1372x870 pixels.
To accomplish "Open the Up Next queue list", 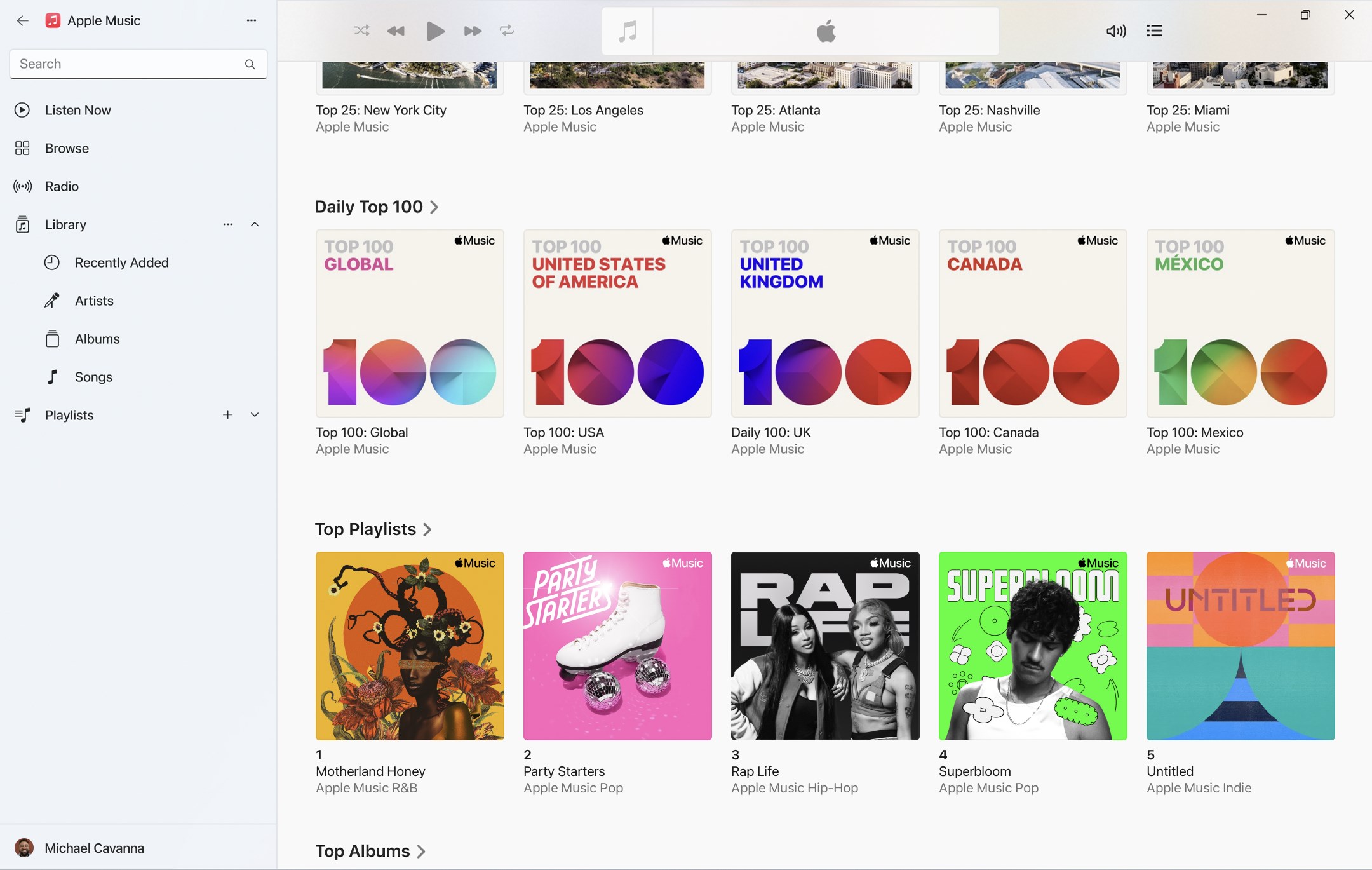I will click(1153, 31).
